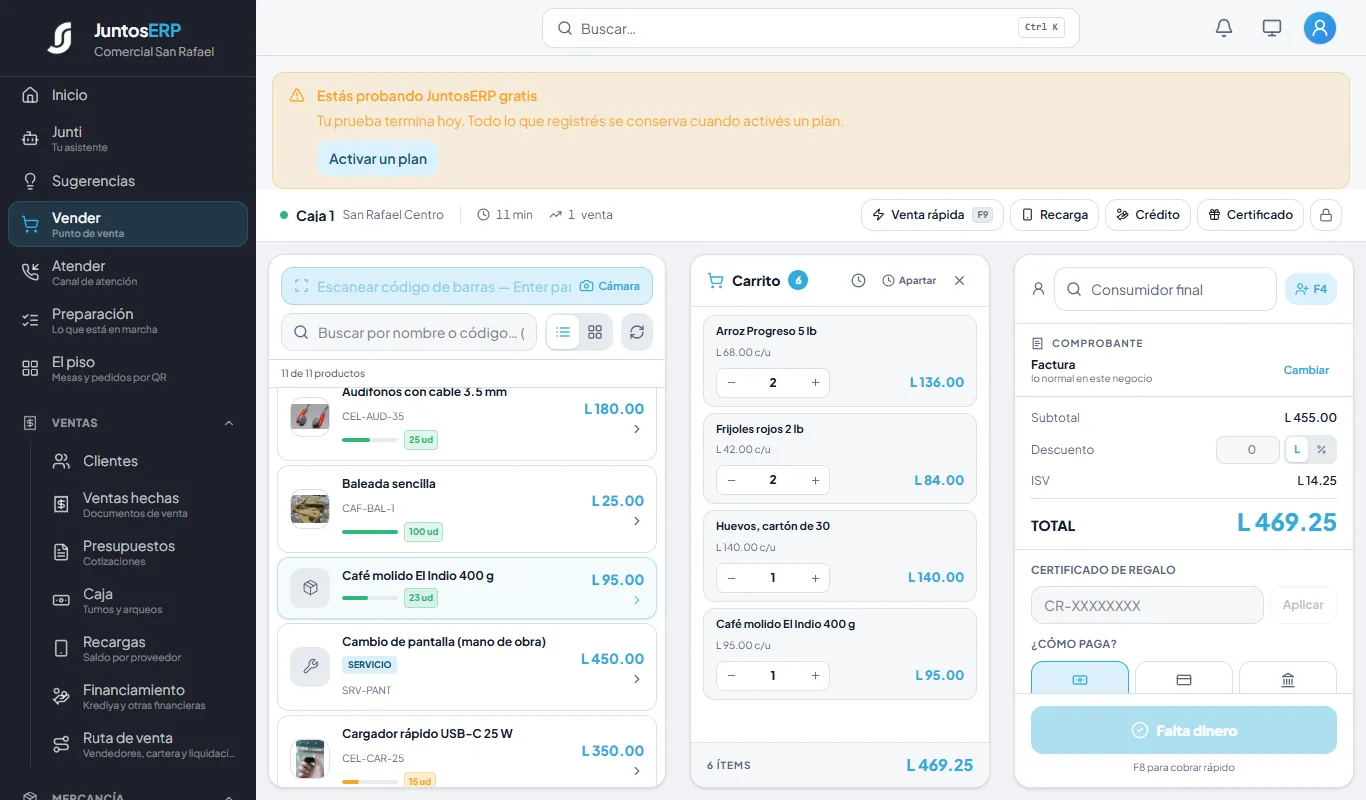Open the user profile avatar
Image resolution: width=1366 pixels, height=800 pixels.
(x=1320, y=28)
